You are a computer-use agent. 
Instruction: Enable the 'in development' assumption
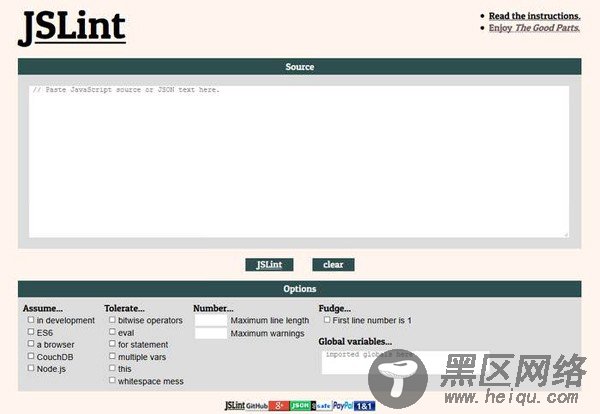(31, 319)
